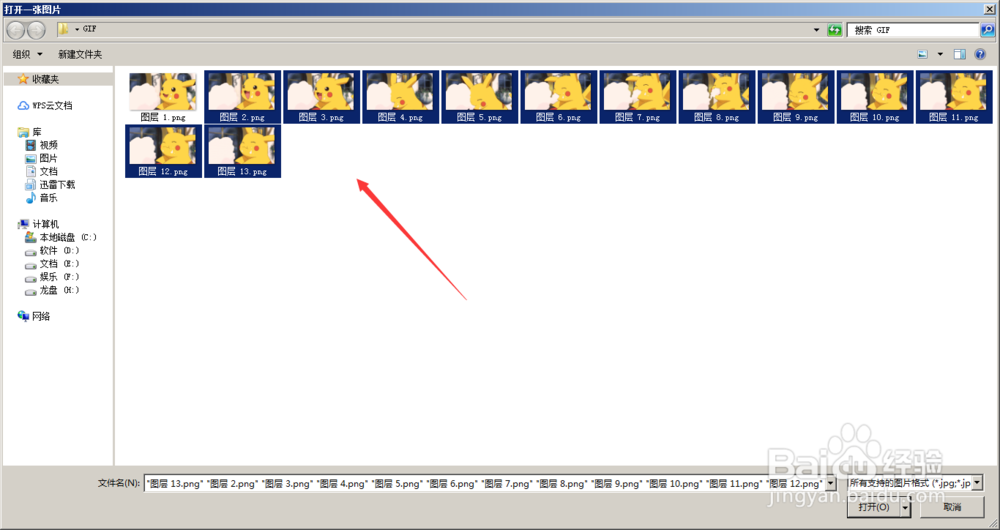Click the green refresh button

point(834,29)
